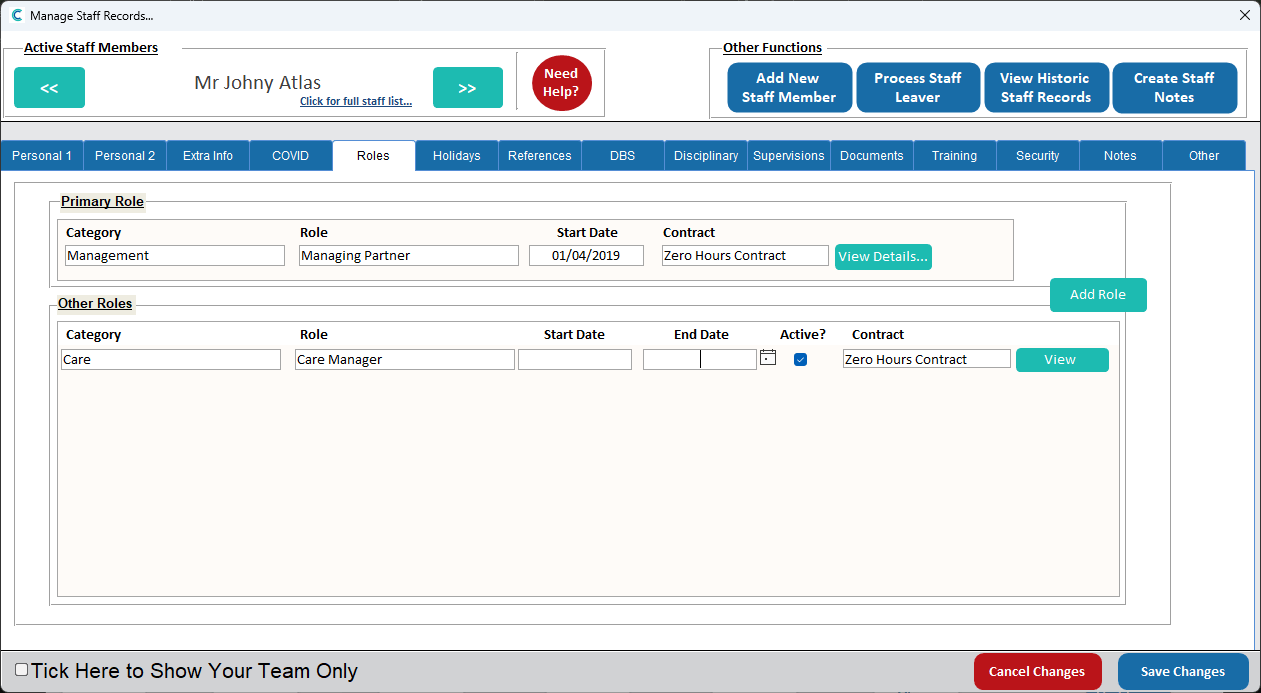This screenshot has height=693, width=1261.
Task: Click the Primary Role Contract field
Action: [745, 256]
